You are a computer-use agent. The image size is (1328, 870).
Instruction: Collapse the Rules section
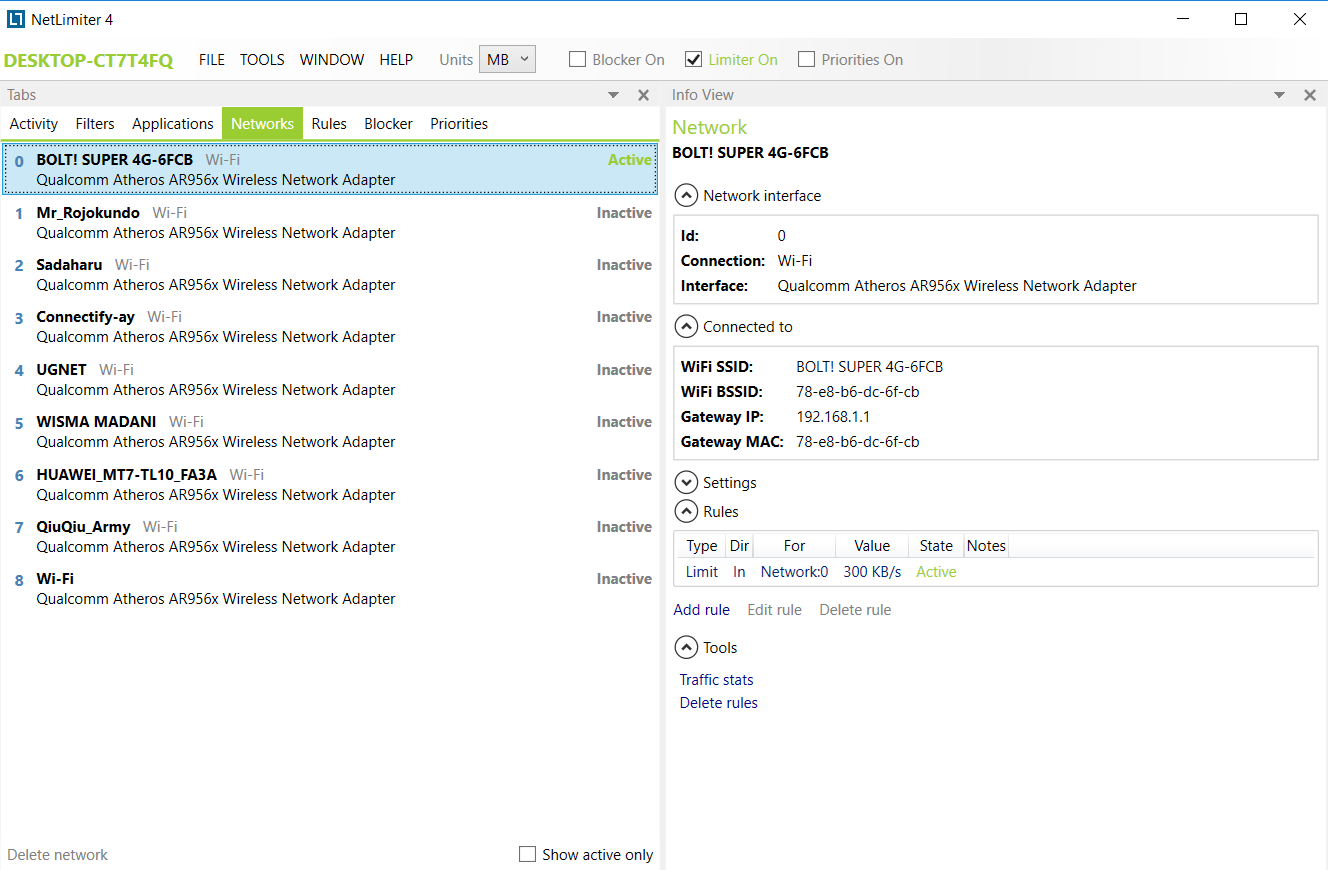click(686, 512)
